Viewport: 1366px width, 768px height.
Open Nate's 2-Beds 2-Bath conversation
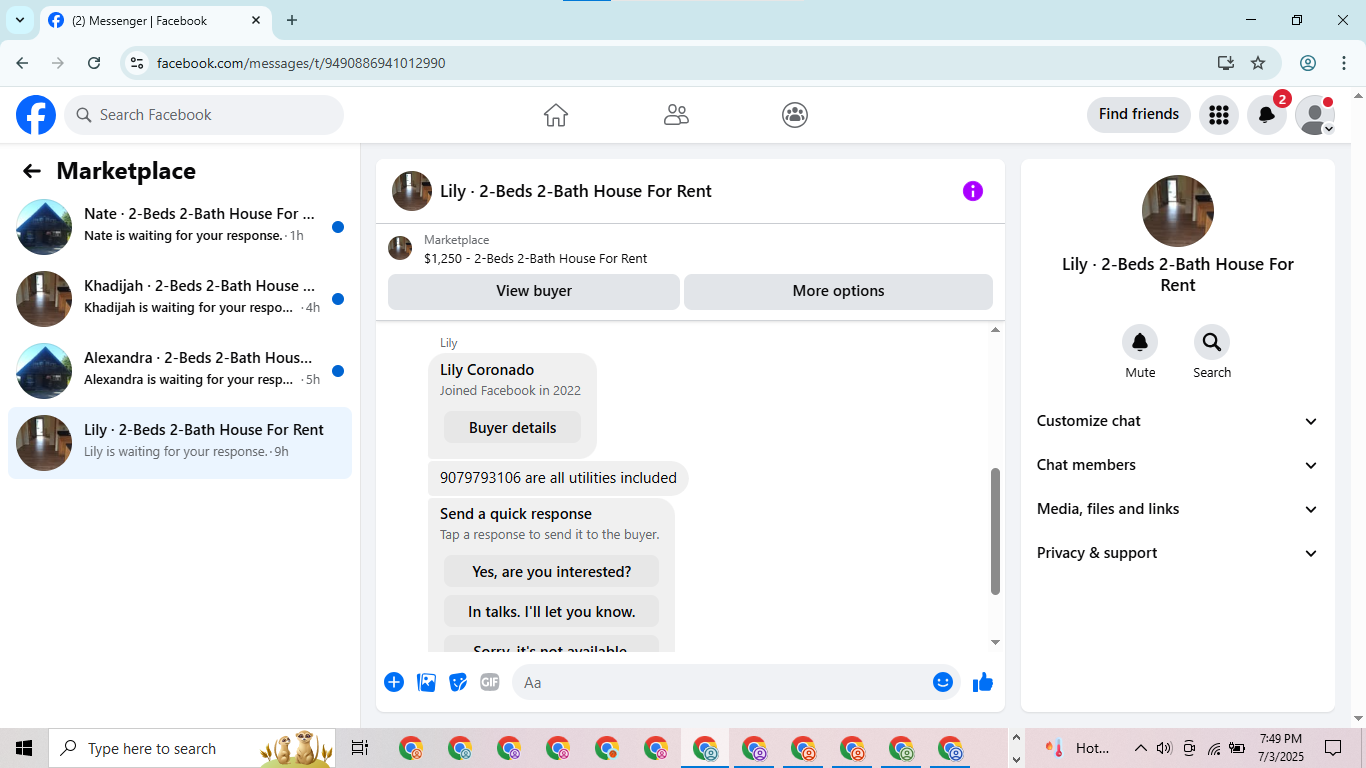point(180,227)
